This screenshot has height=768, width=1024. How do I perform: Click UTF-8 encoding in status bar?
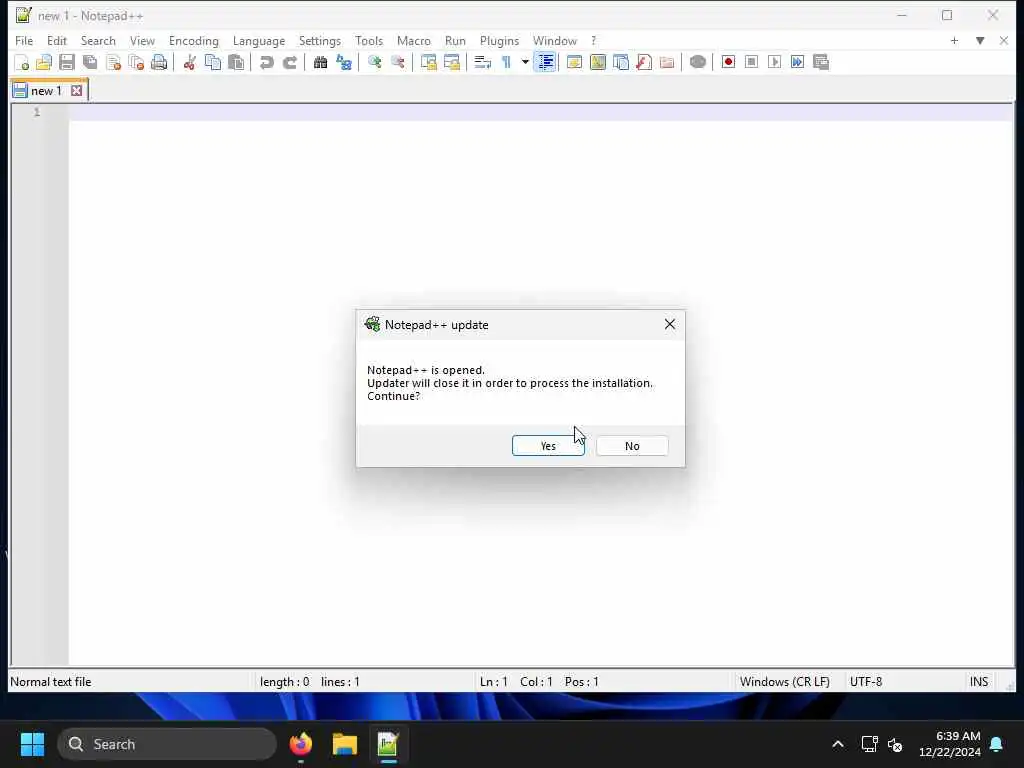(866, 681)
